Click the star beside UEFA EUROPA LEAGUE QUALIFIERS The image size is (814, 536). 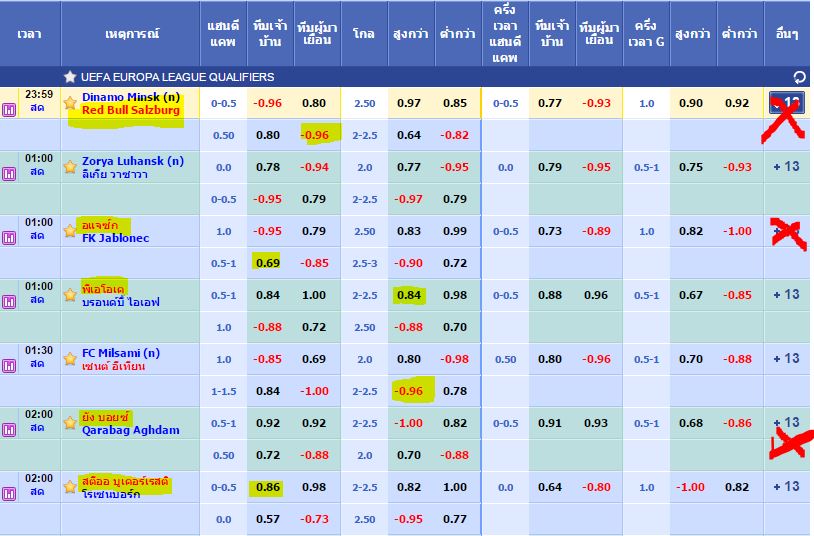[70, 77]
